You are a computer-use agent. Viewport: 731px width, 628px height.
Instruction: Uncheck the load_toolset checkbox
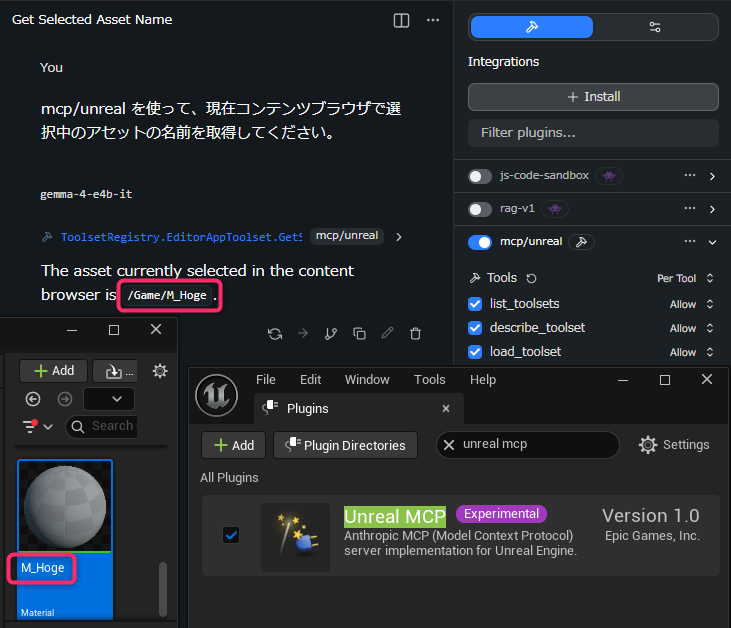475,352
